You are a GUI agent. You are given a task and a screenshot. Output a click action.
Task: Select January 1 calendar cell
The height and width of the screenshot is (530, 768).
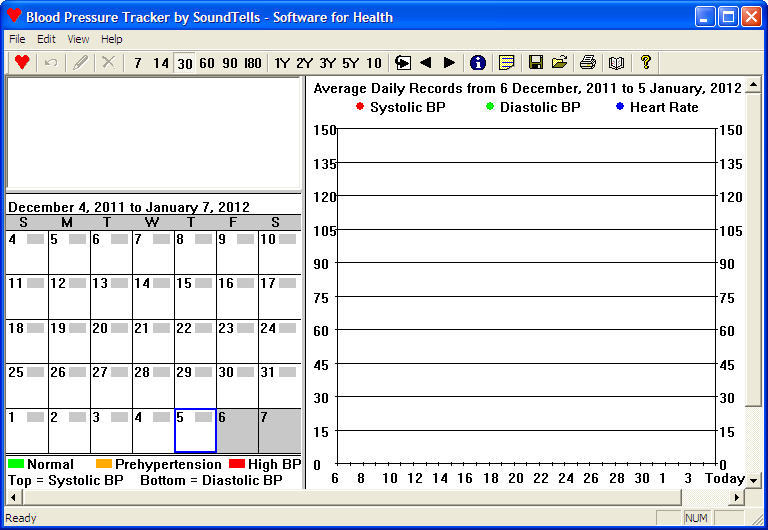27,431
